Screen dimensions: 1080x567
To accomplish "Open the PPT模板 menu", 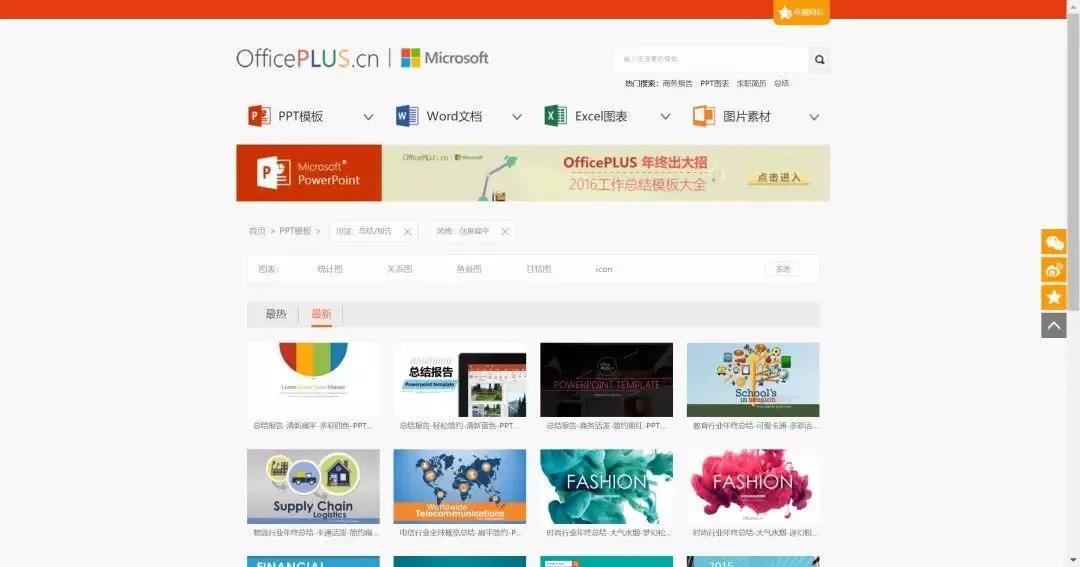I will [300, 116].
